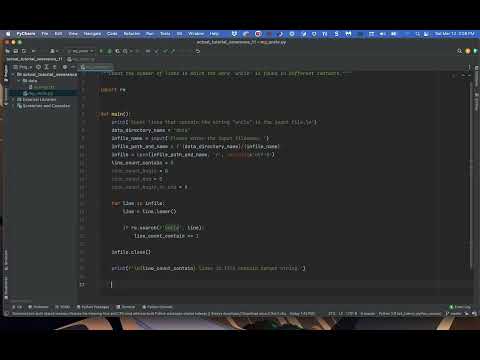The image size is (480, 360).
Task: Click the Debug bug icon in toolbar
Action: click(x=110, y=51)
